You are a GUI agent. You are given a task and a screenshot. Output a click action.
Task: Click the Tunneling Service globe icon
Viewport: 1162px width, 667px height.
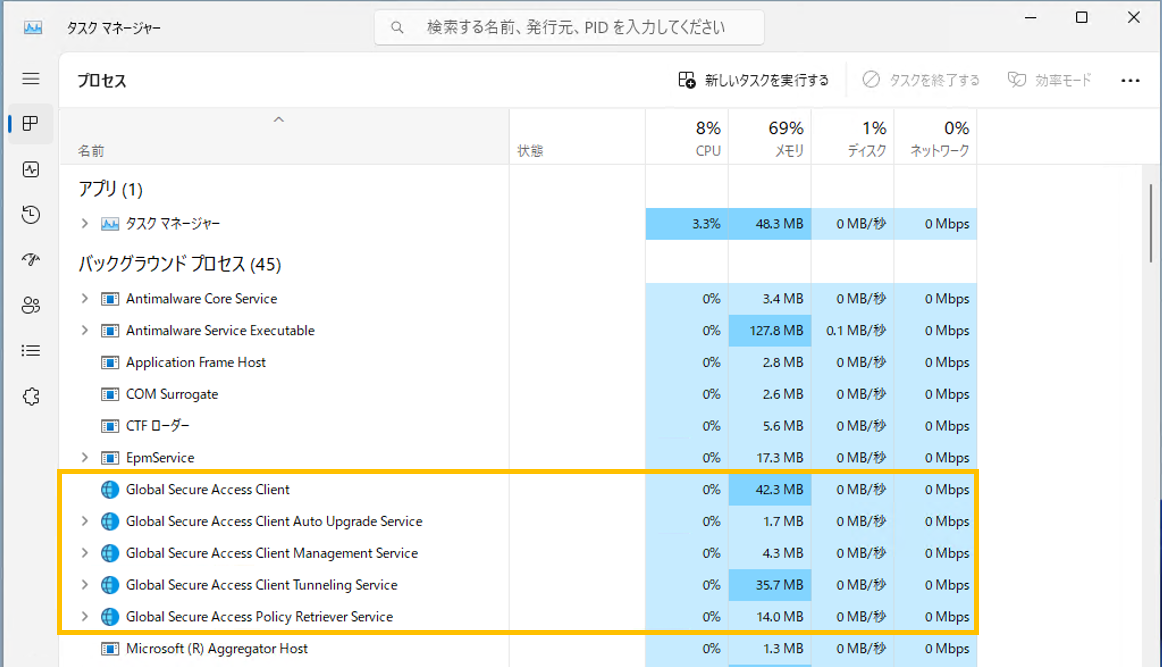click(110, 585)
